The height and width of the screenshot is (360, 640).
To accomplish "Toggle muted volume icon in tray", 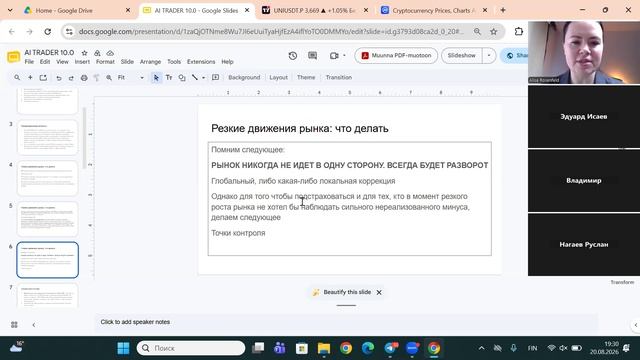I will coord(564,348).
